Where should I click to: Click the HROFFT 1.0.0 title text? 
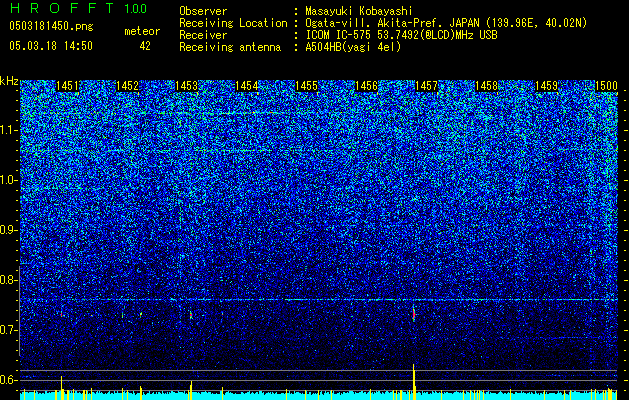(78, 8)
